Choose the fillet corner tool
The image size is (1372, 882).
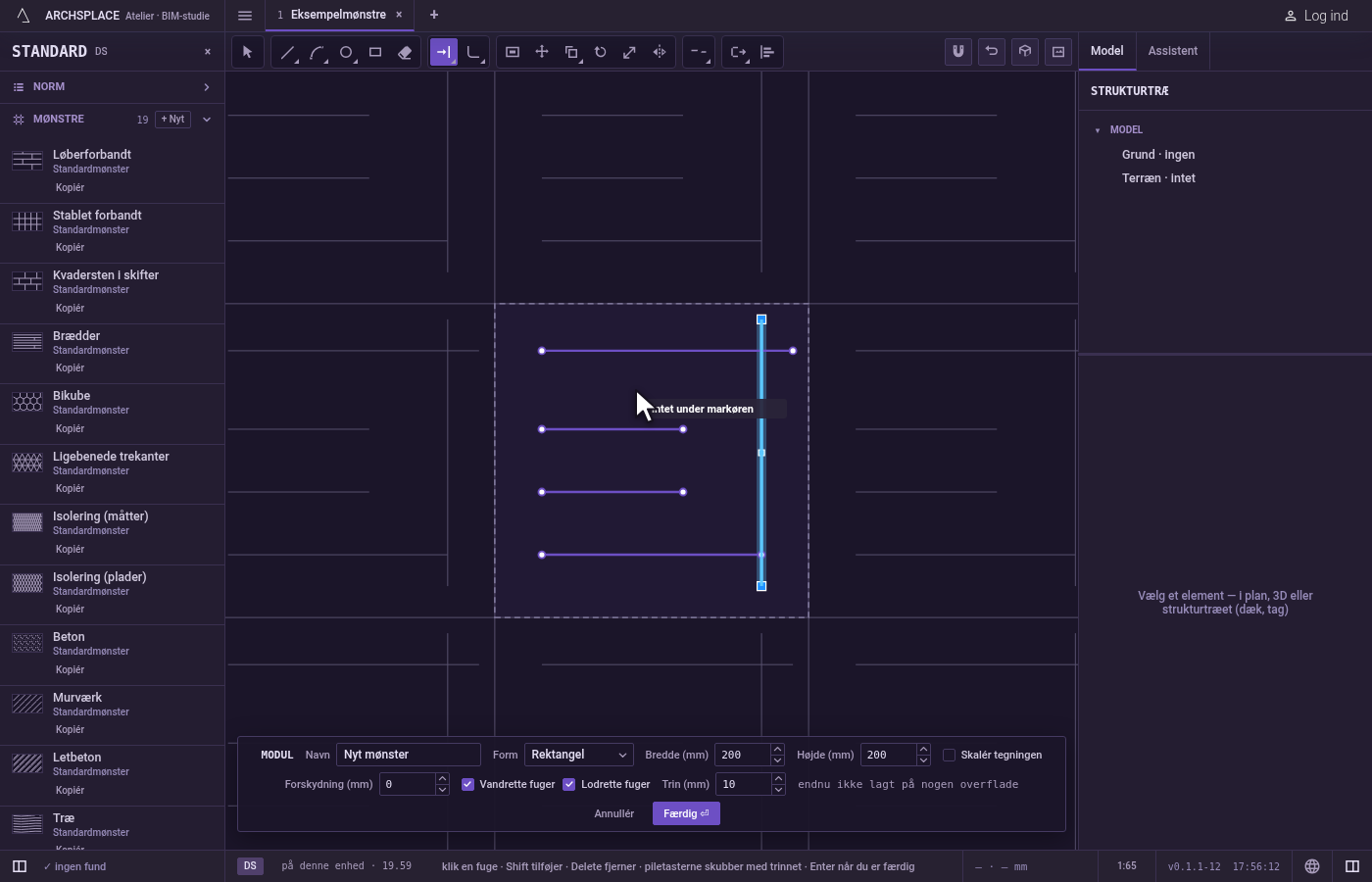[473, 52]
